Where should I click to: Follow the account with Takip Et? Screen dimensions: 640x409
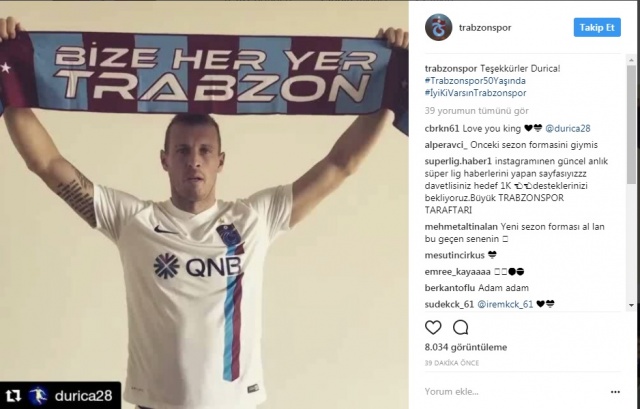point(597,27)
